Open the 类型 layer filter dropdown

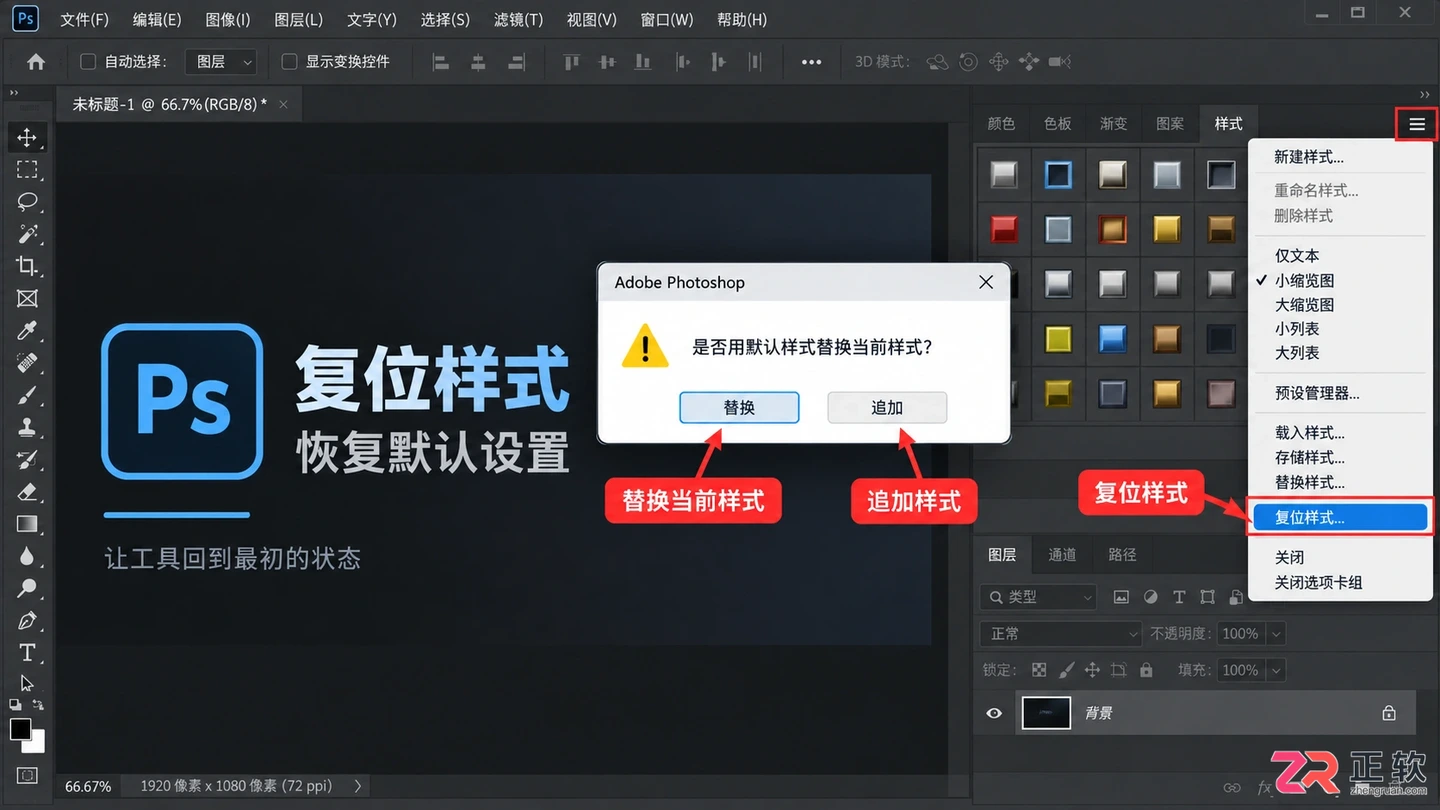click(1039, 597)
